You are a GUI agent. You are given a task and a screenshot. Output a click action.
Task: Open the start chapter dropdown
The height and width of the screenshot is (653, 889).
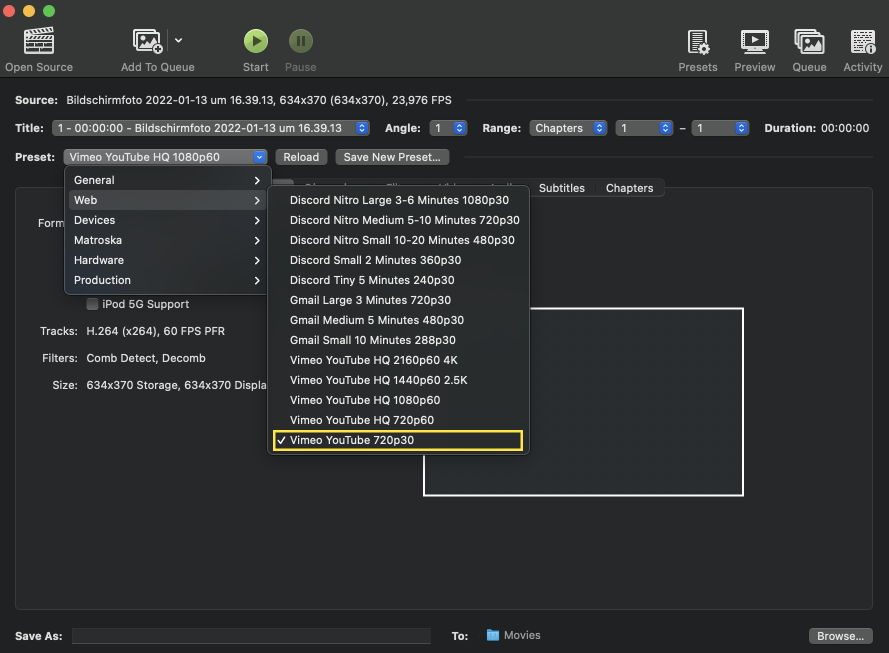tap(644, 128)
